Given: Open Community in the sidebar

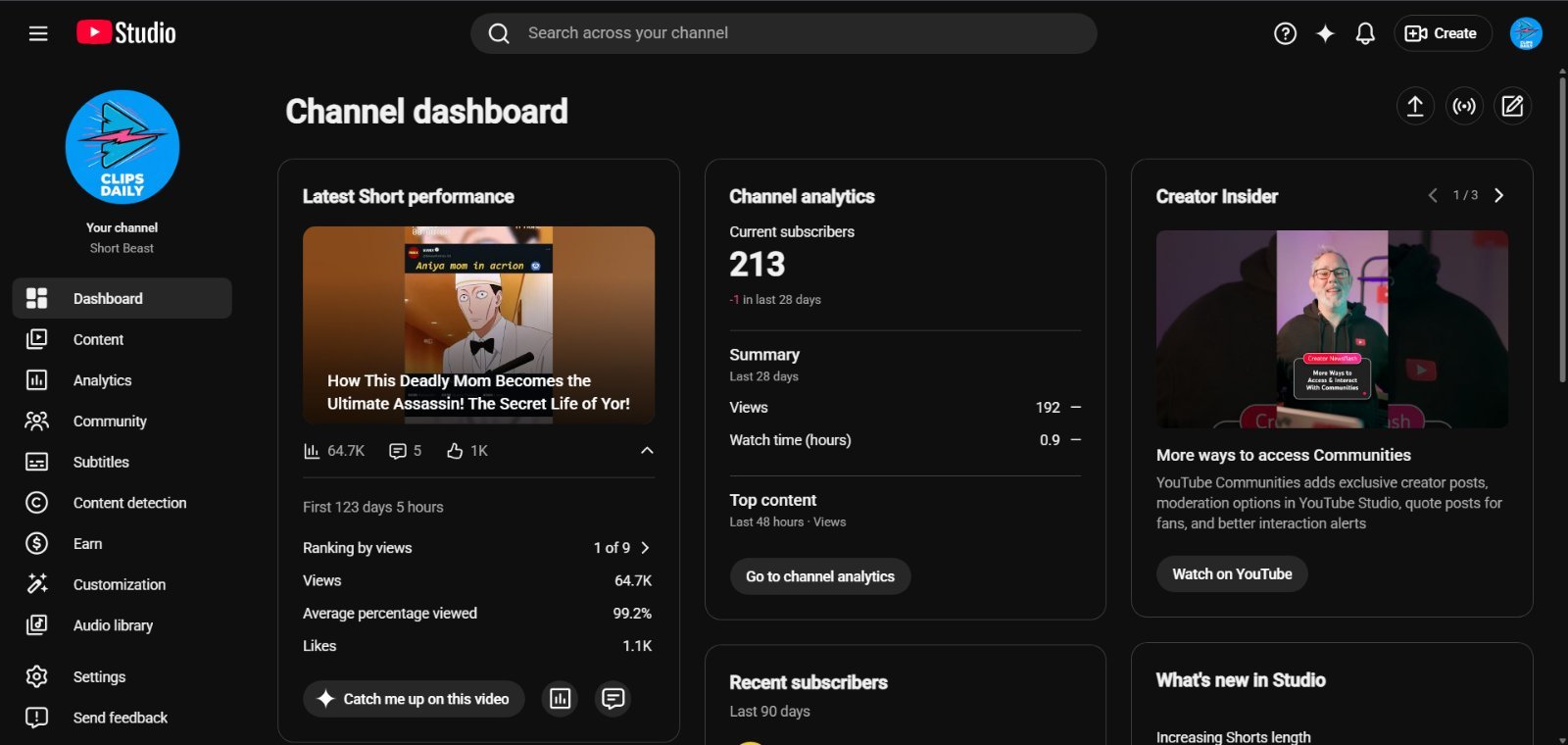Looking at the screenshot, I should click(122, 422).
